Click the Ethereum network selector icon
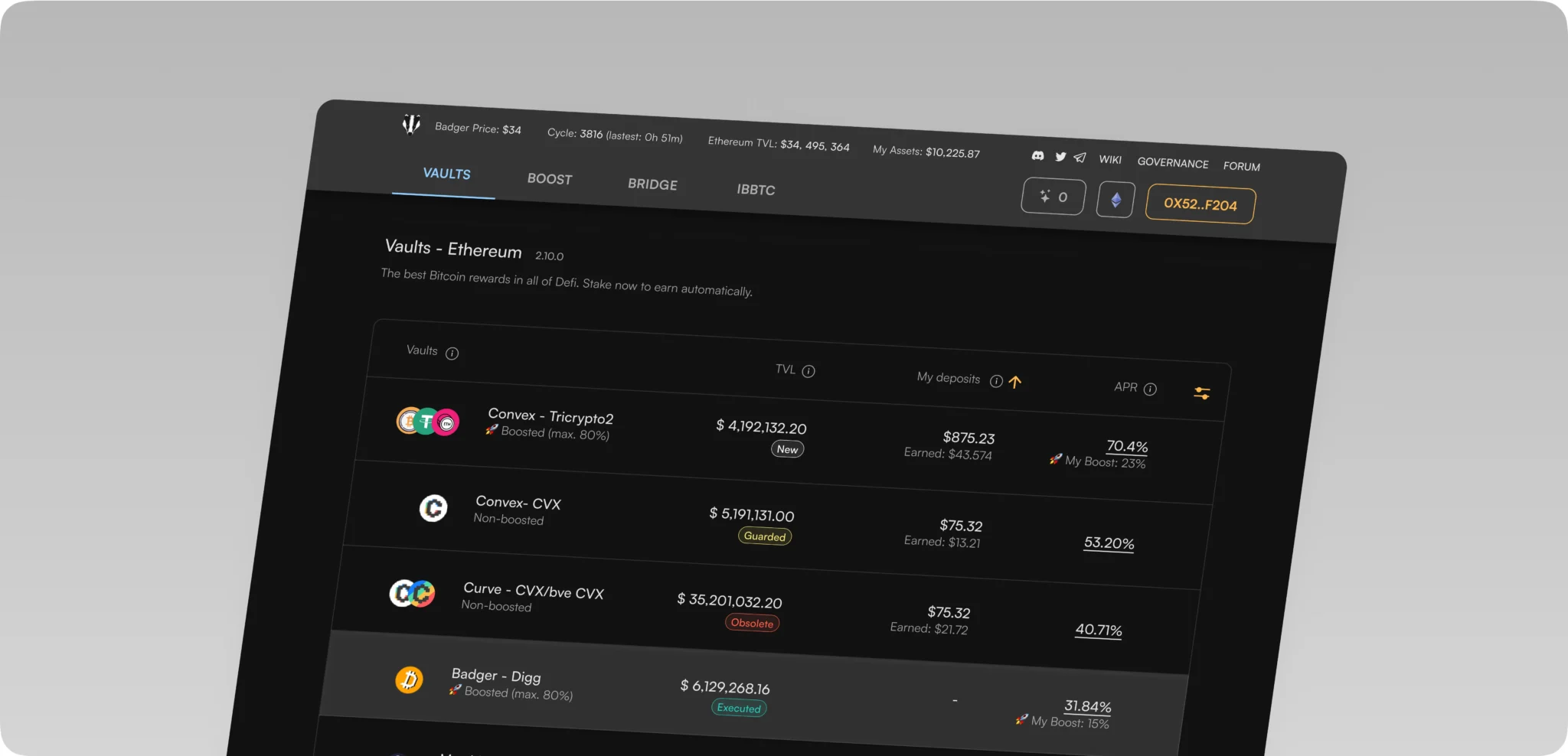The image size is (1568, 756). click(1116, 200)
